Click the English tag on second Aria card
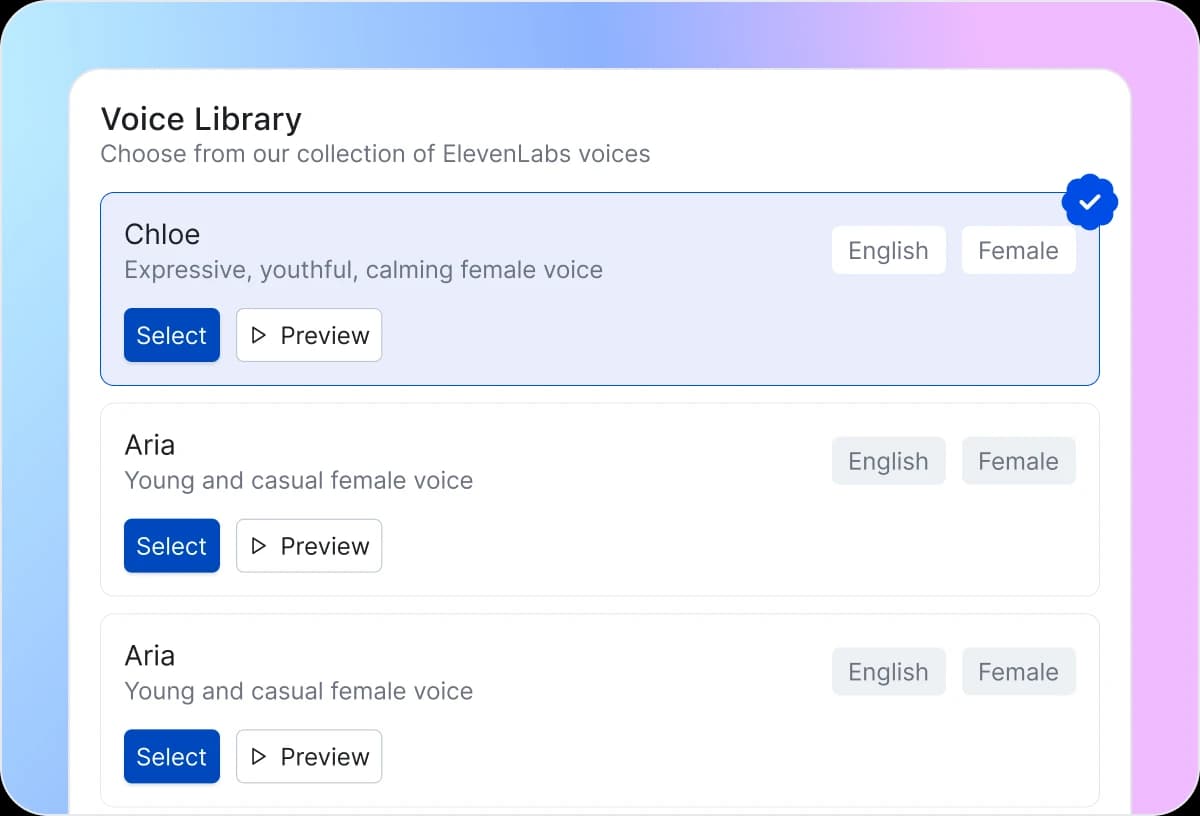 point(888,671)
